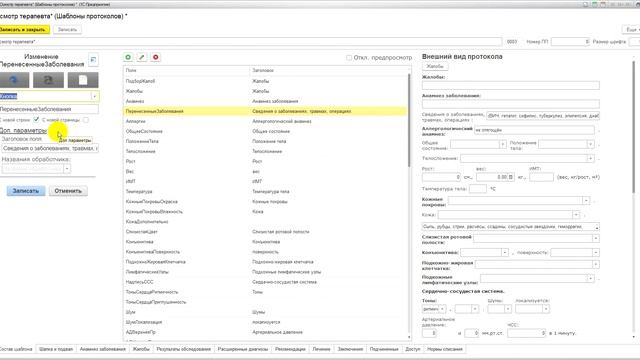This screenshot has height=360, width=640.
Task: Select 'ШумЛокализация' row
Action: (265, 322)
